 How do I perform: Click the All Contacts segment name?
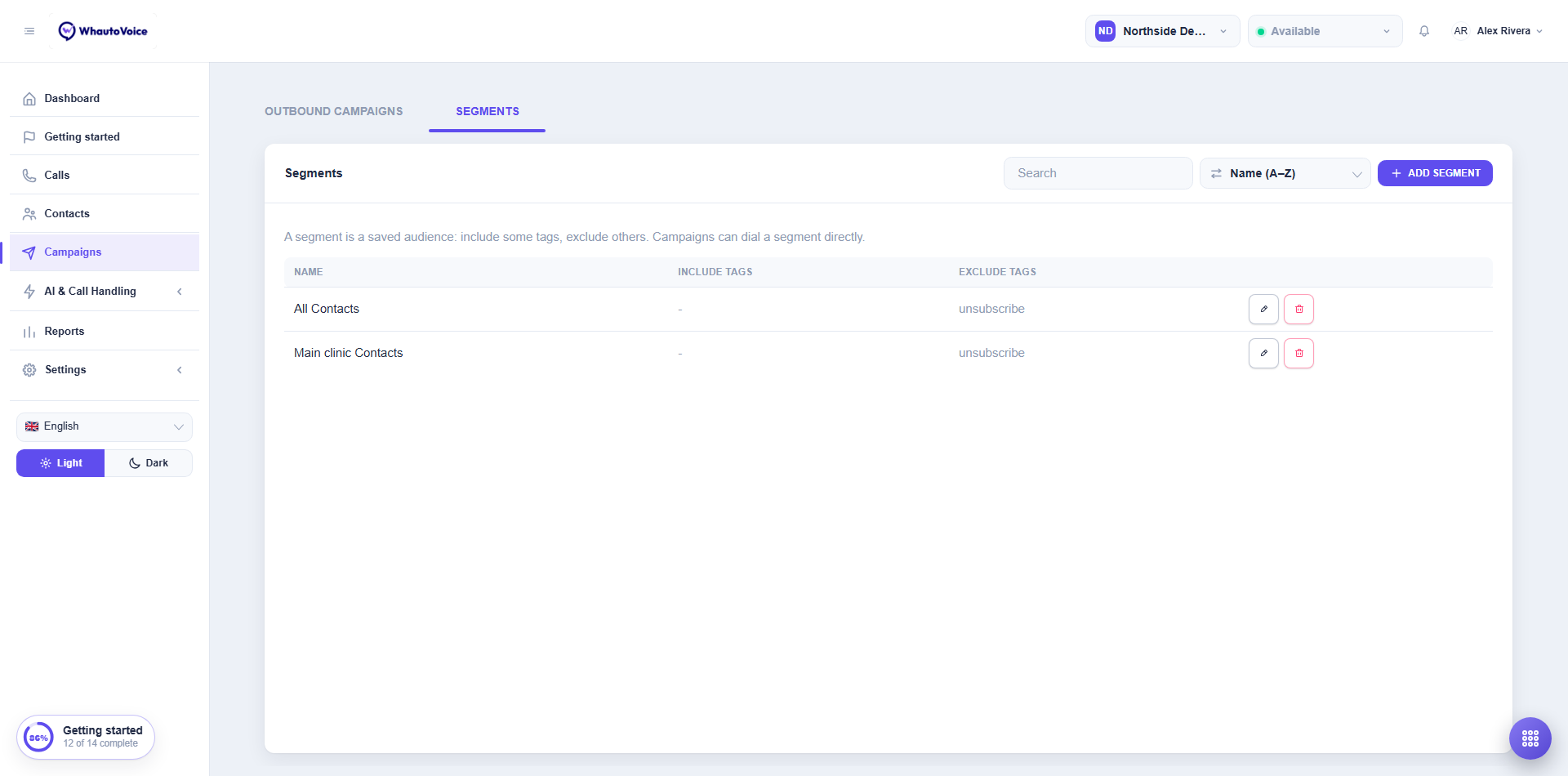327,309
